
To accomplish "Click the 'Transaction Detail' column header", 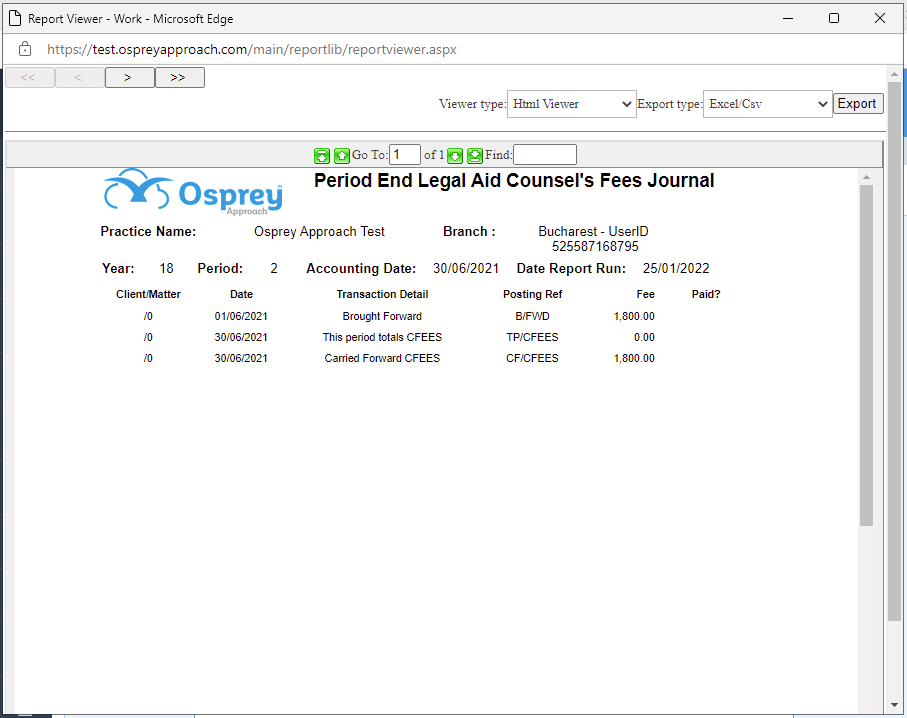I will 382,294.
